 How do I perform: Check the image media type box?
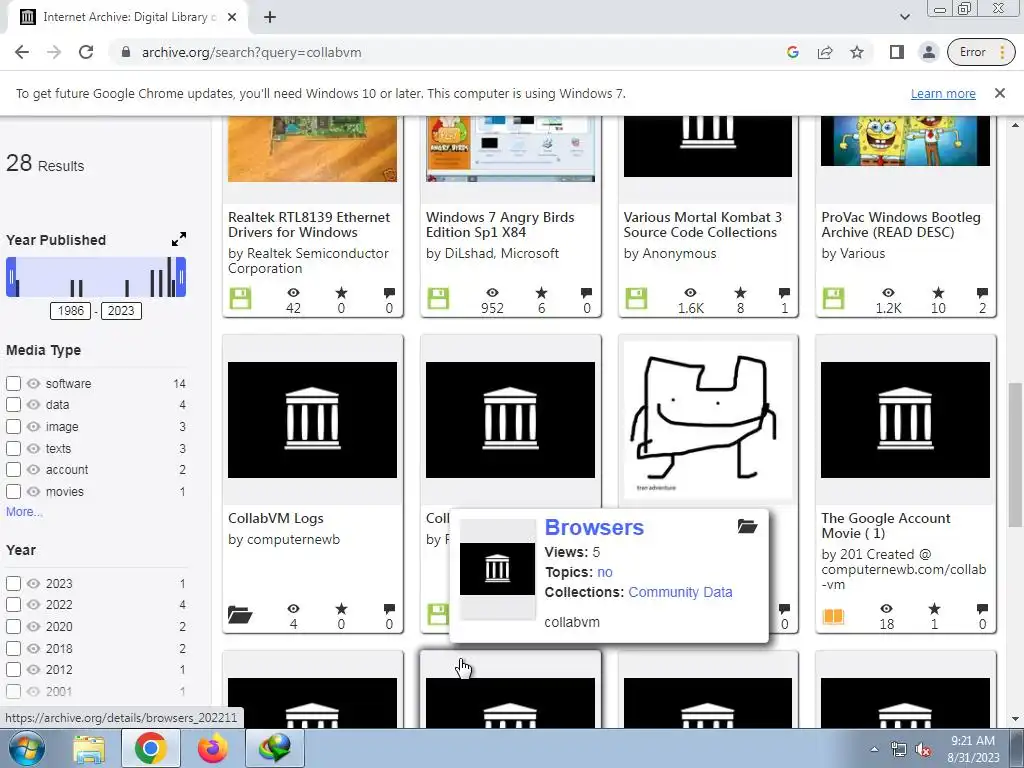[x=14, y=426]
